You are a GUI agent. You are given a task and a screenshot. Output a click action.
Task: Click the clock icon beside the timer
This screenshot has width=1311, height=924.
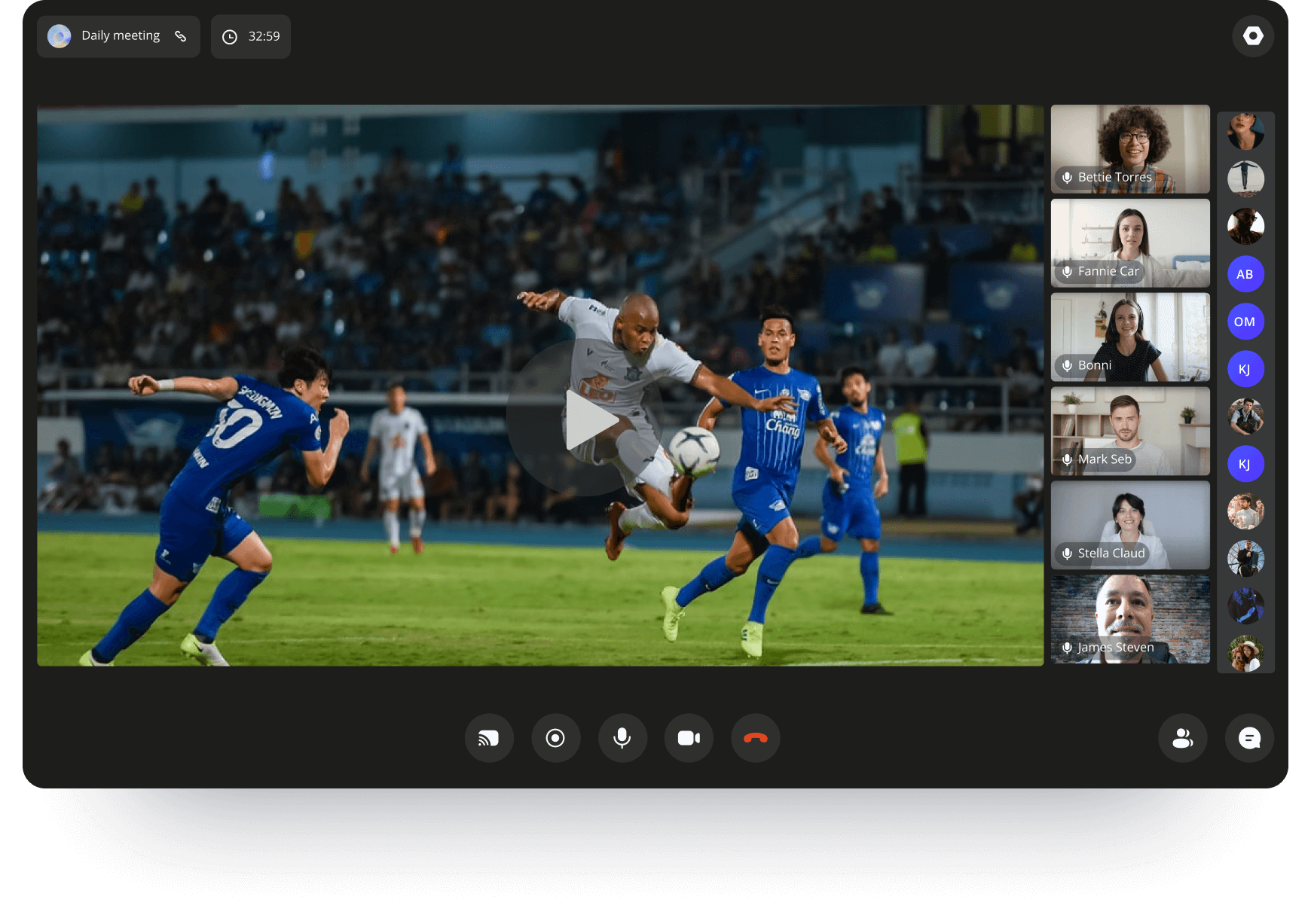[230, 37]
